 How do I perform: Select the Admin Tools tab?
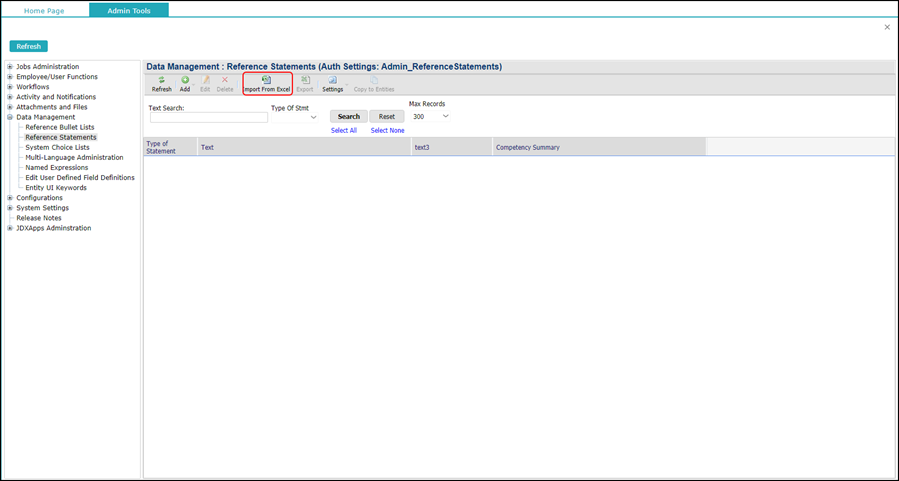pyautogui.click(x=128, y=10)
